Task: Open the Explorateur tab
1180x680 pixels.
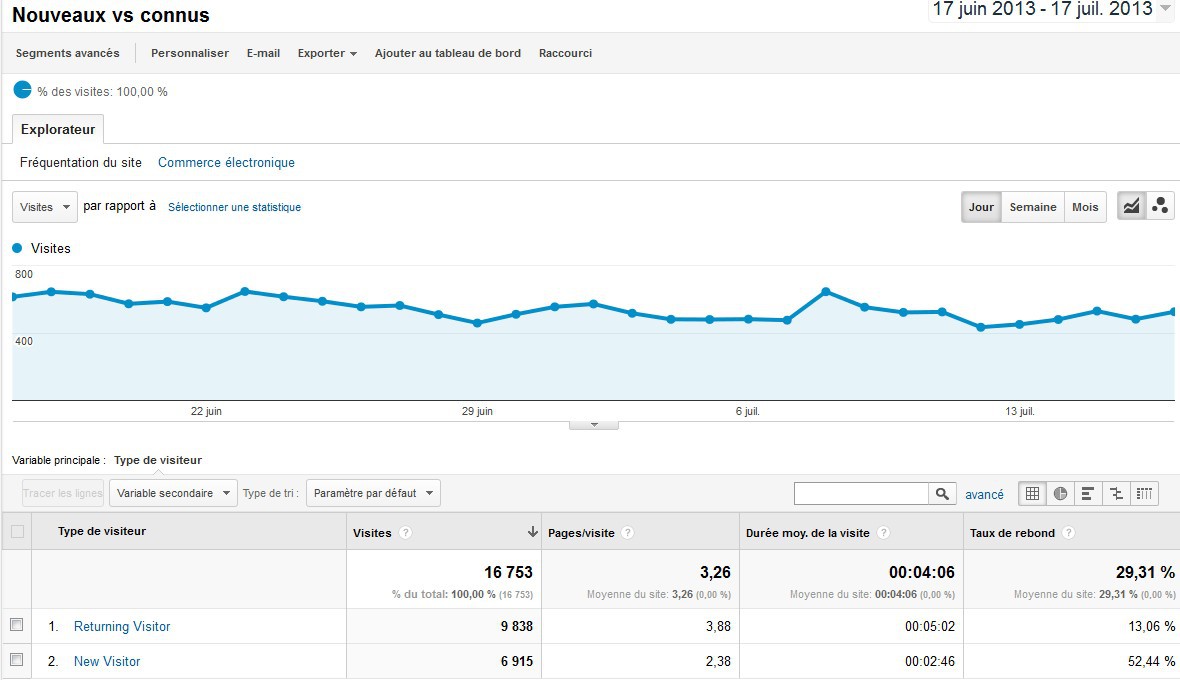Action: 58,129
